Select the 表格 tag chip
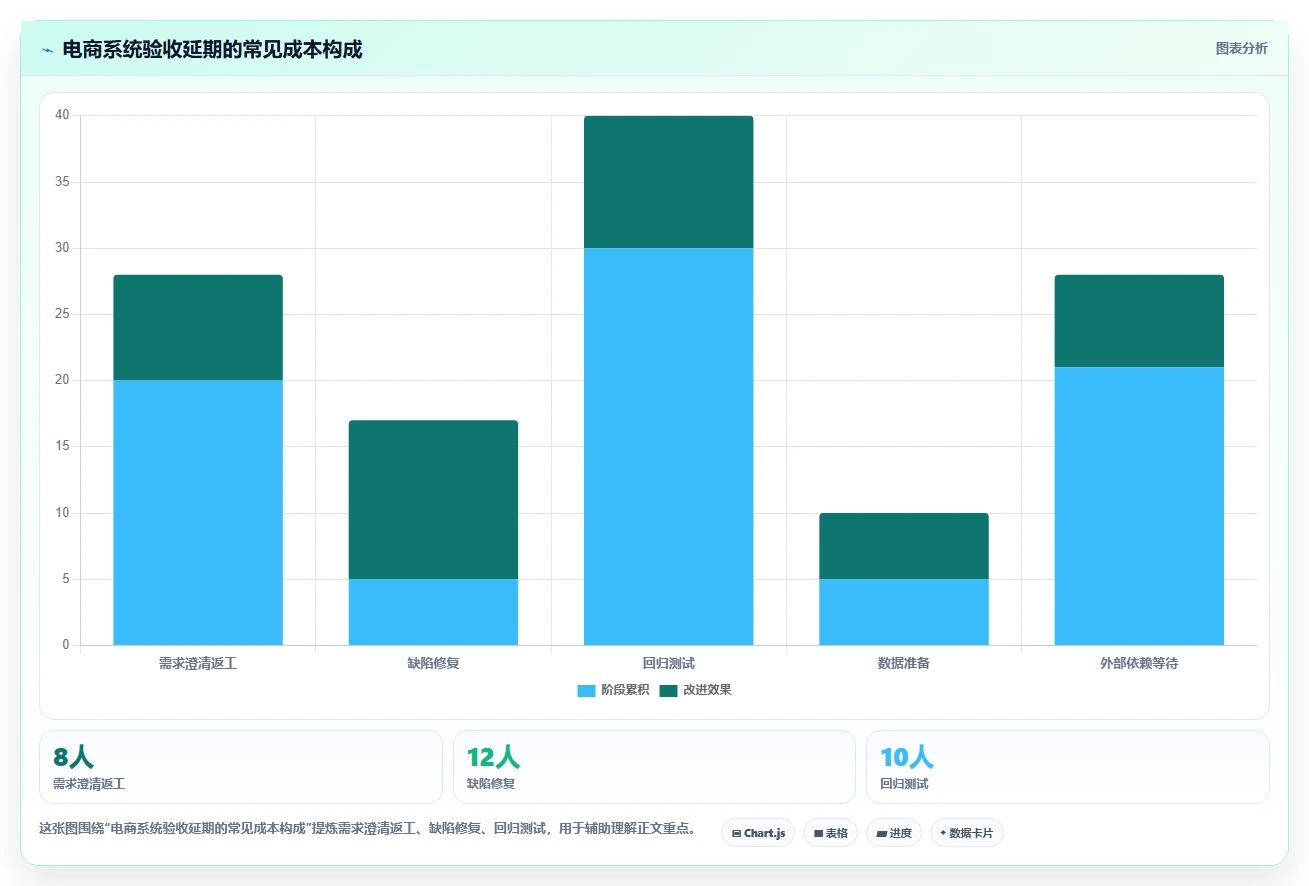 830,833
